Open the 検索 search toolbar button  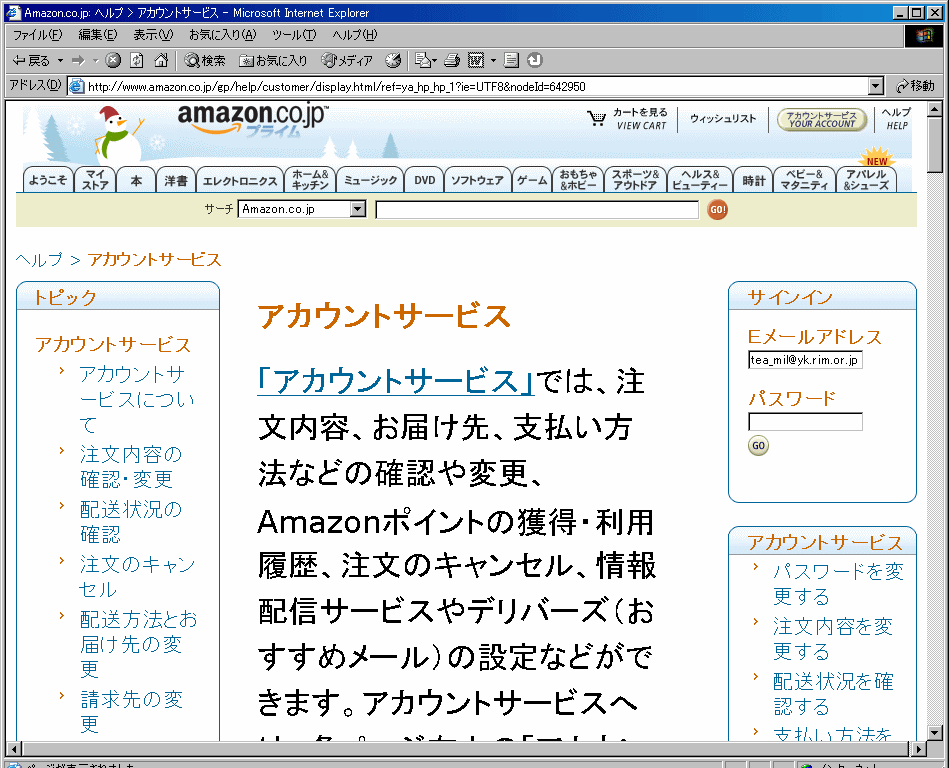pos(205,61)
